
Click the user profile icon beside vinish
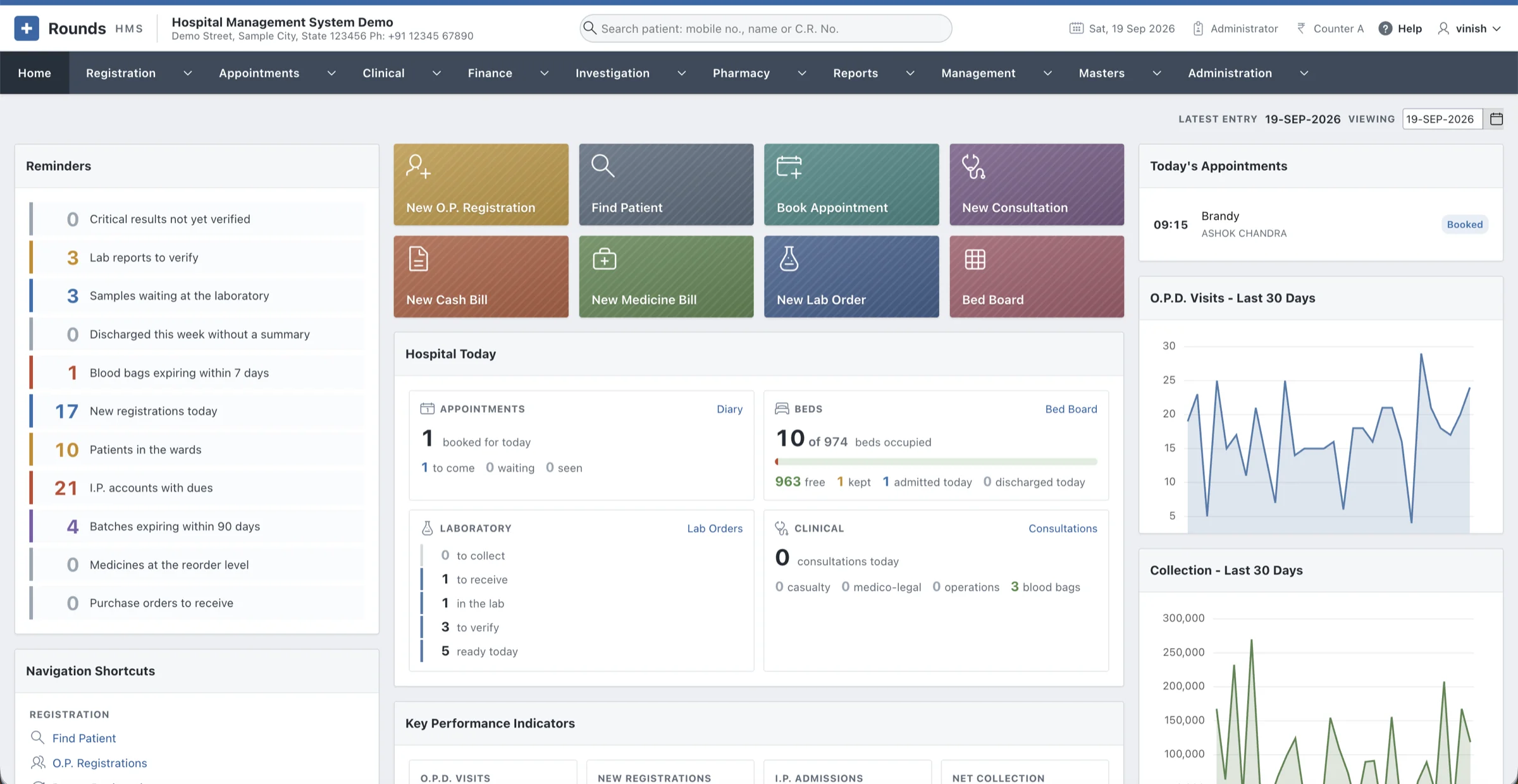1443,28
